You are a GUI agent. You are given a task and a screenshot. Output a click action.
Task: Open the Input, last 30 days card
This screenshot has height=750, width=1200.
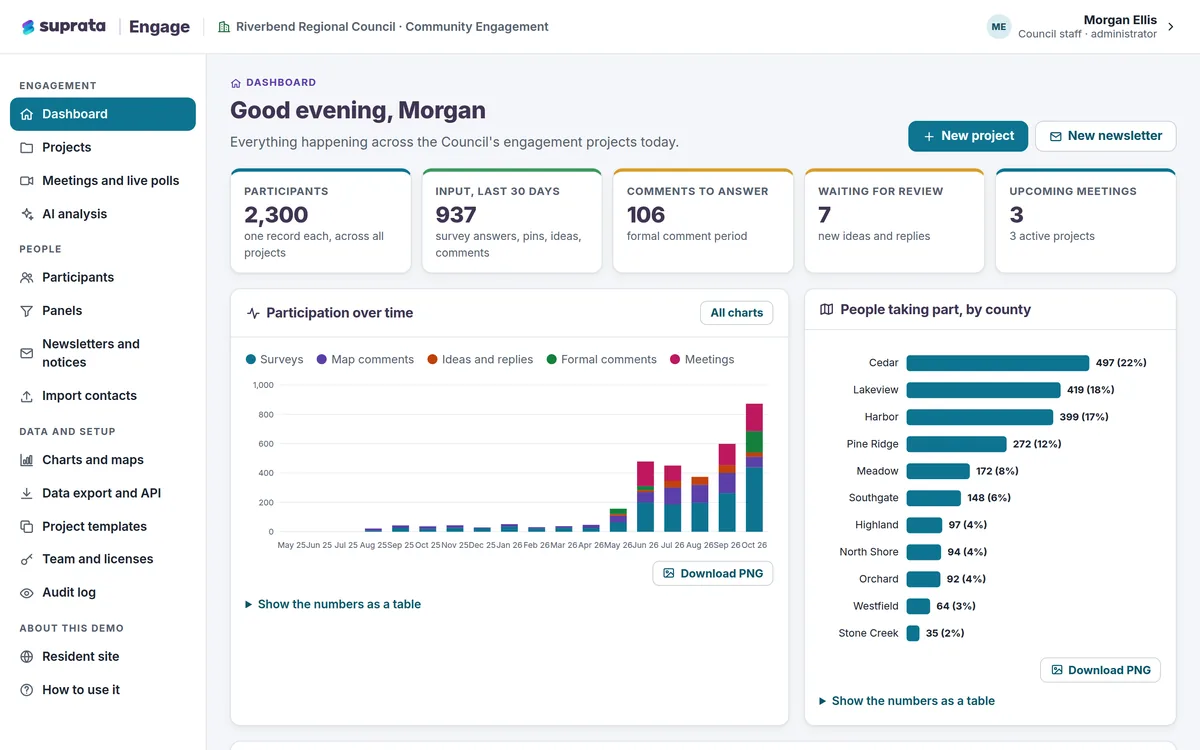(512, 221)
